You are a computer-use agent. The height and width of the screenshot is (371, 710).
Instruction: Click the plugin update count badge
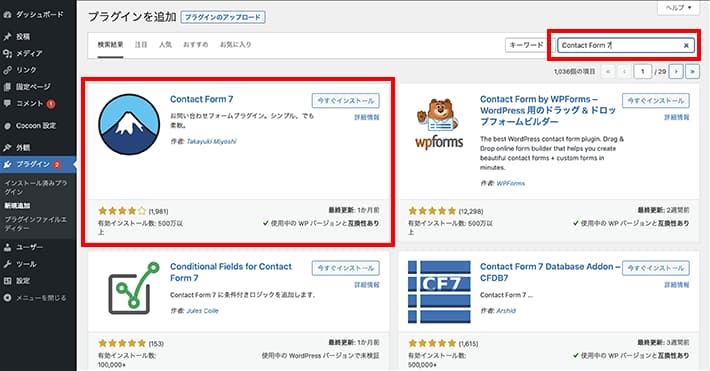coord(57,164)
